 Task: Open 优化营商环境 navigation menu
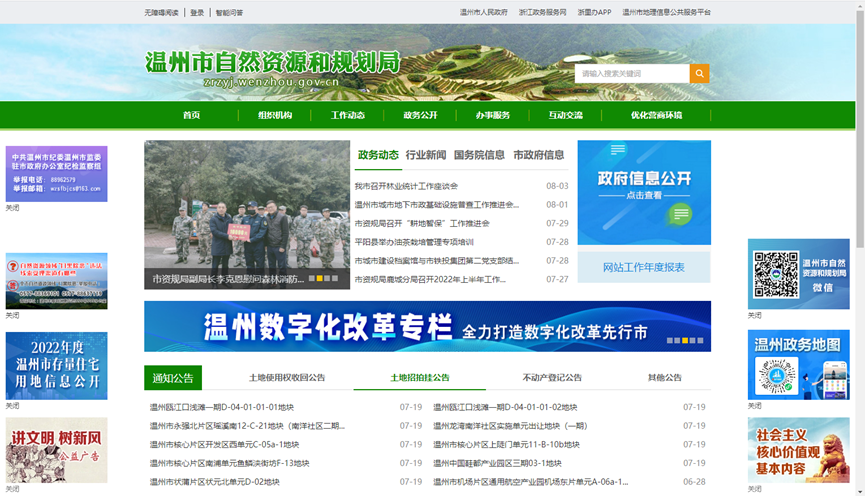click(656, 115)
